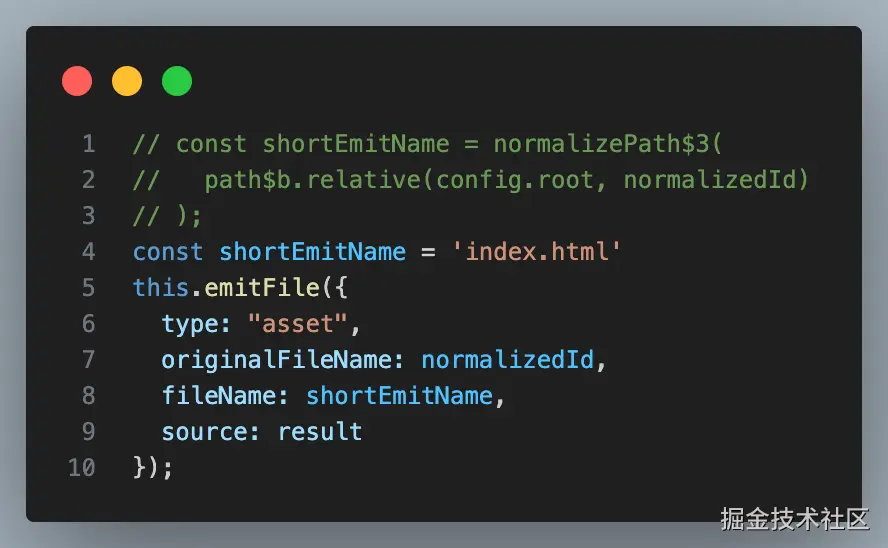Image resolution: width=888 pixels, height=548 pixels.
Task: Click shortEmitName value on line 8
Action: pos(399,396)
